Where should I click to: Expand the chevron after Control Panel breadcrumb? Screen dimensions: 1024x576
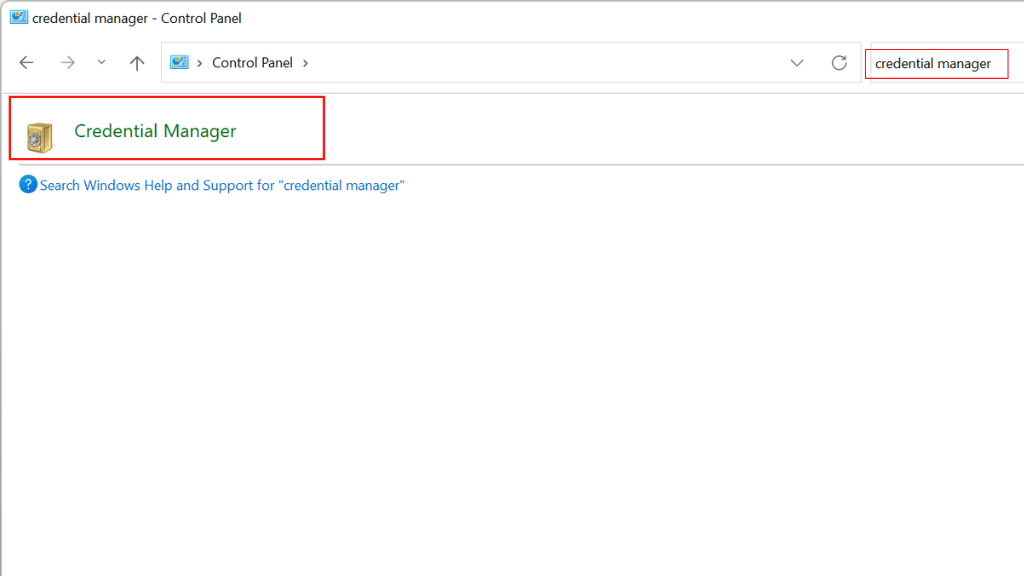305,63
